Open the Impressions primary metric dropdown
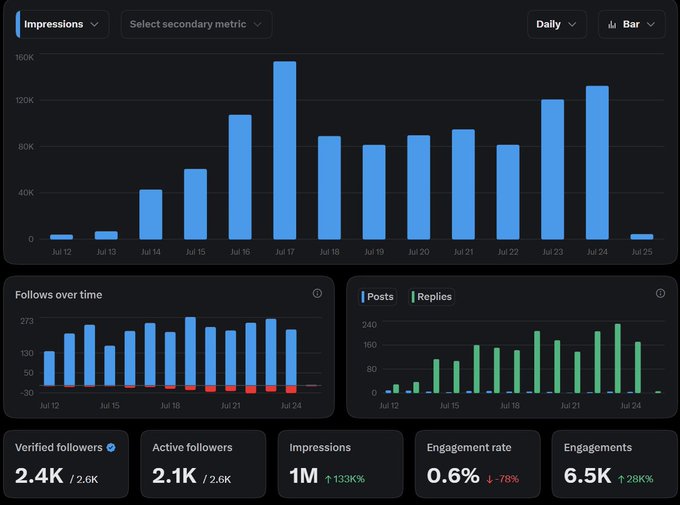 click(x=62, y=24)
